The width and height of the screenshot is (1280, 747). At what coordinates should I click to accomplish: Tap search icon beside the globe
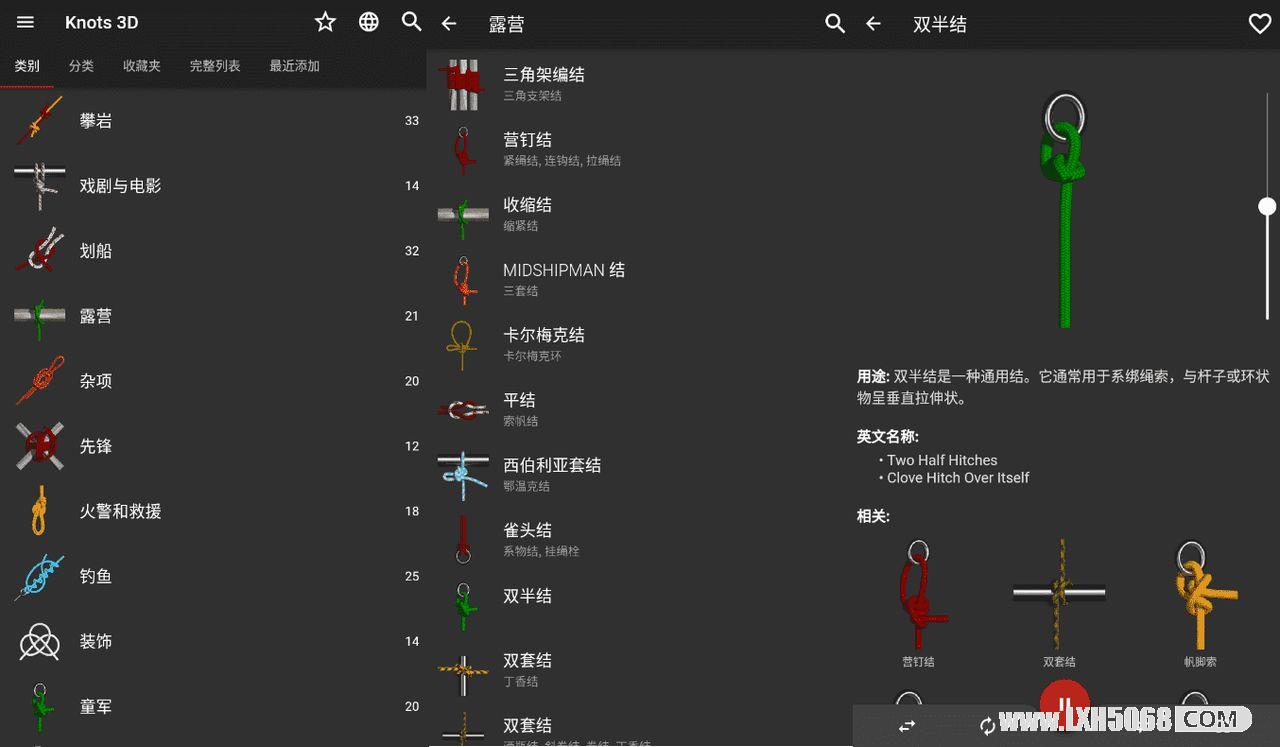coord(411,22)
